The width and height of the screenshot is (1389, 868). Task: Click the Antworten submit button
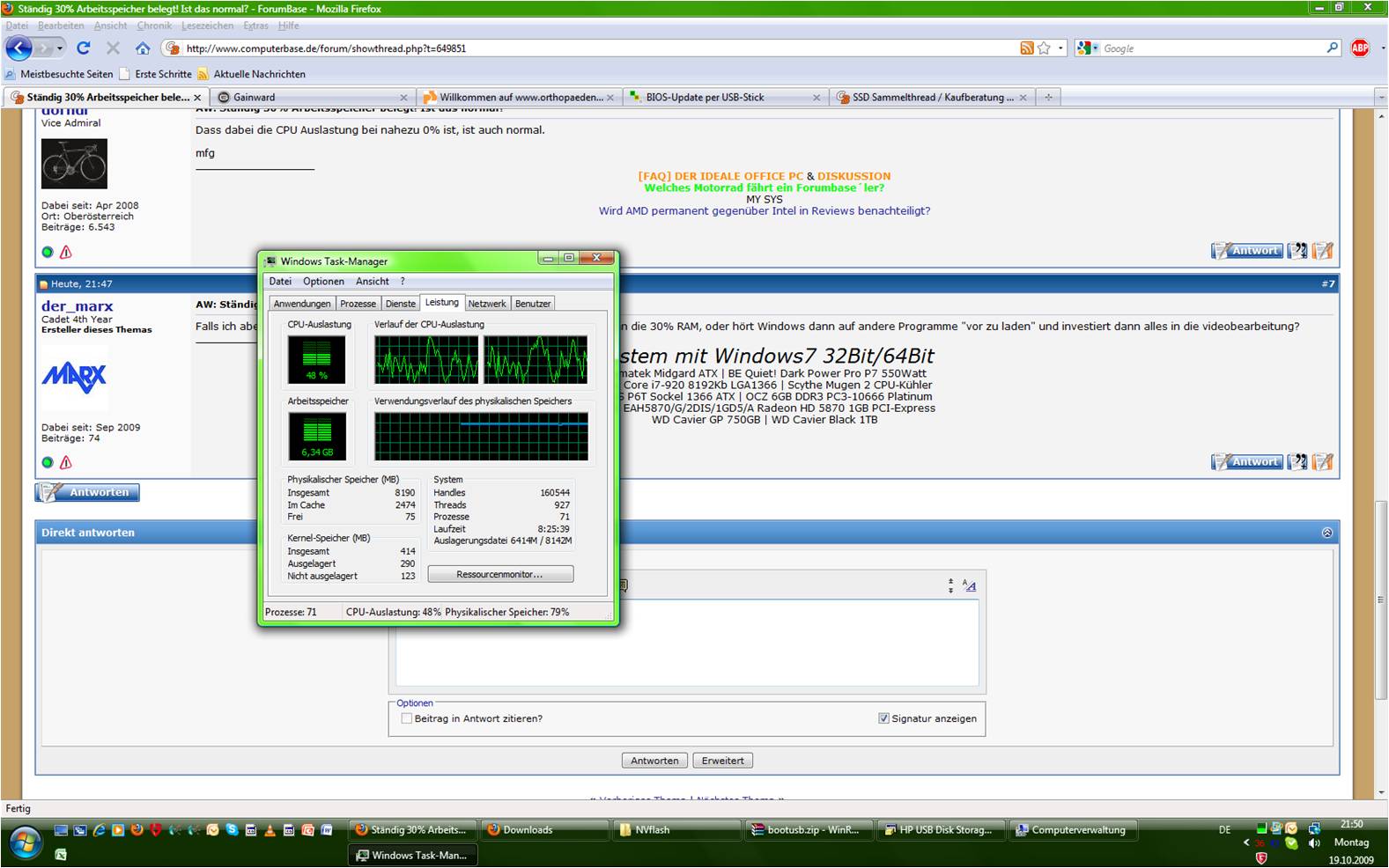(x=654, y=761)
